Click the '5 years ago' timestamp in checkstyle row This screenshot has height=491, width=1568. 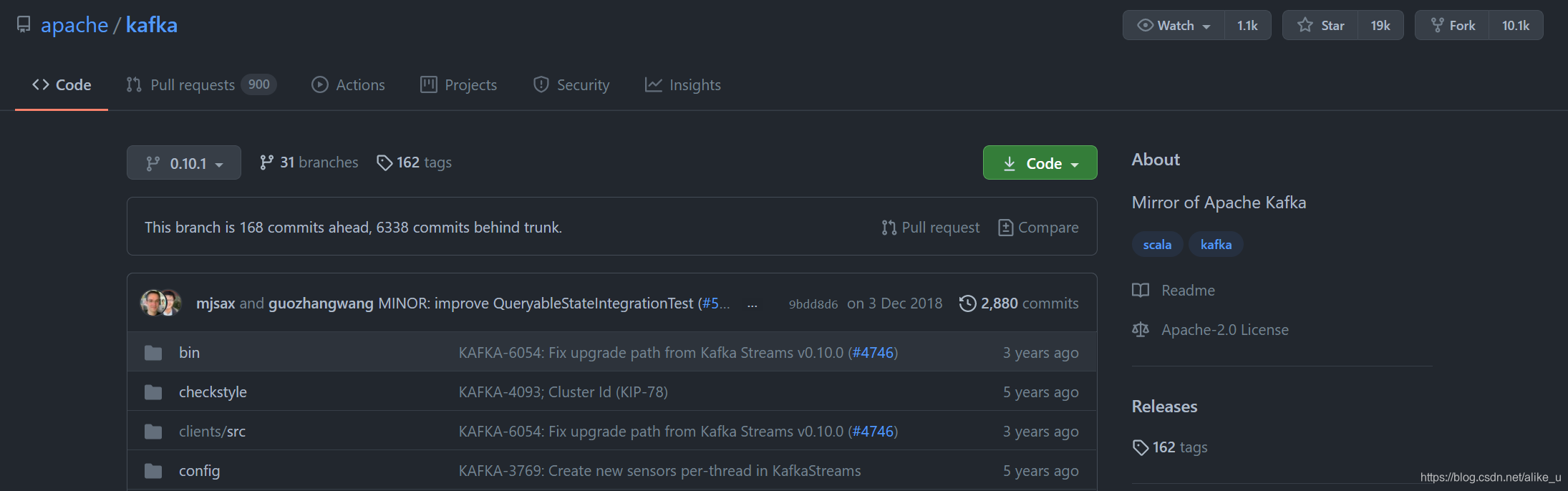1040,392
